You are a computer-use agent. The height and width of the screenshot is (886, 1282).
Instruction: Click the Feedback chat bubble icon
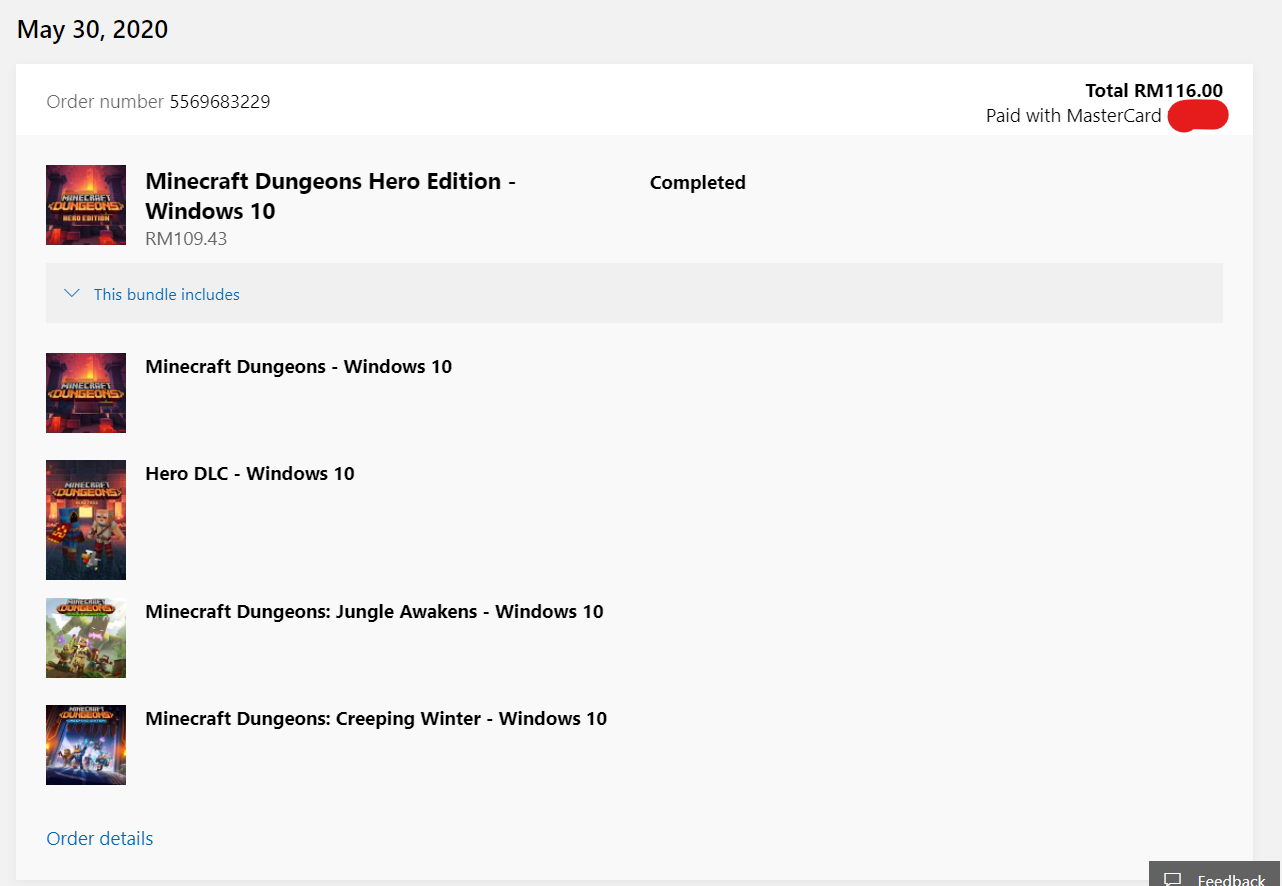point(1173,879)
